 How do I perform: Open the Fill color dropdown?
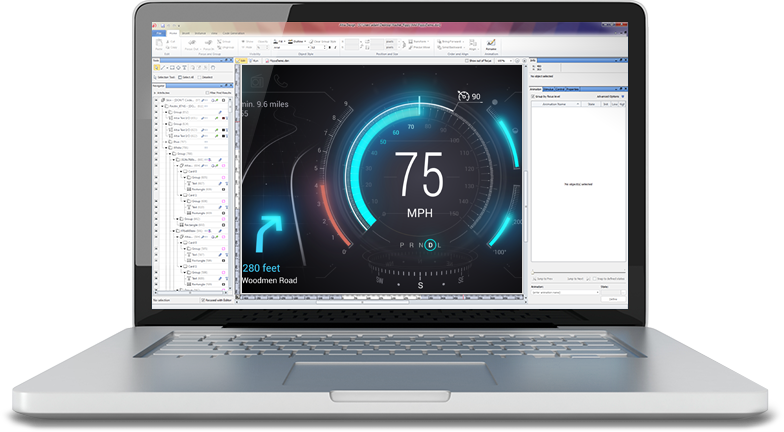point(284,42)
